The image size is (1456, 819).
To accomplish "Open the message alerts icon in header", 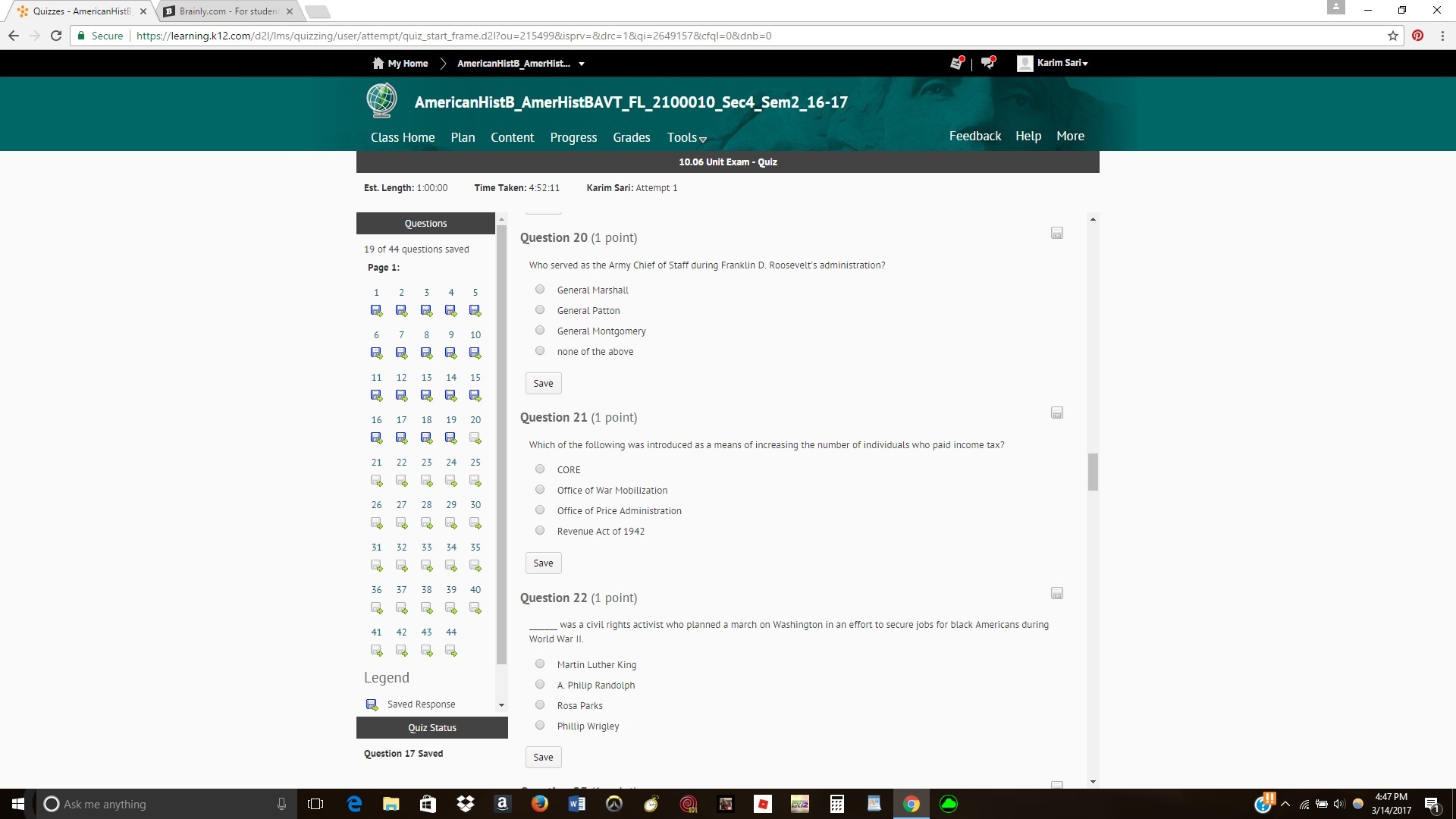I will point(957,63).
